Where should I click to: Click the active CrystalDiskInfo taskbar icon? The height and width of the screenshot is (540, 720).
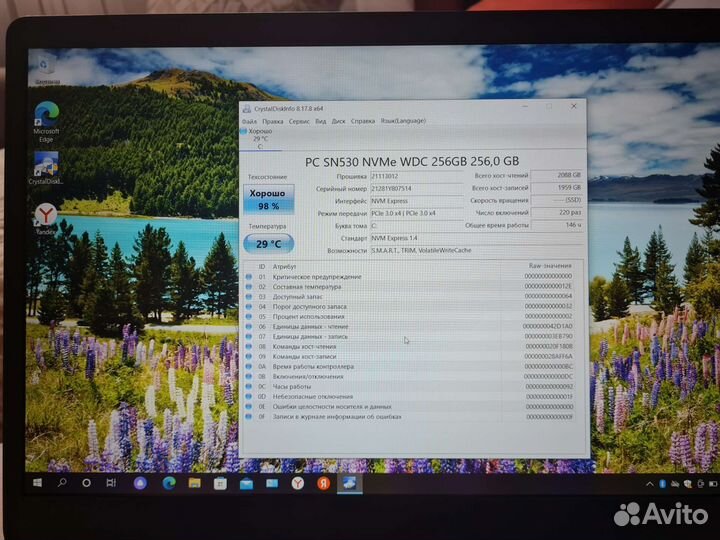click(350, 483)
